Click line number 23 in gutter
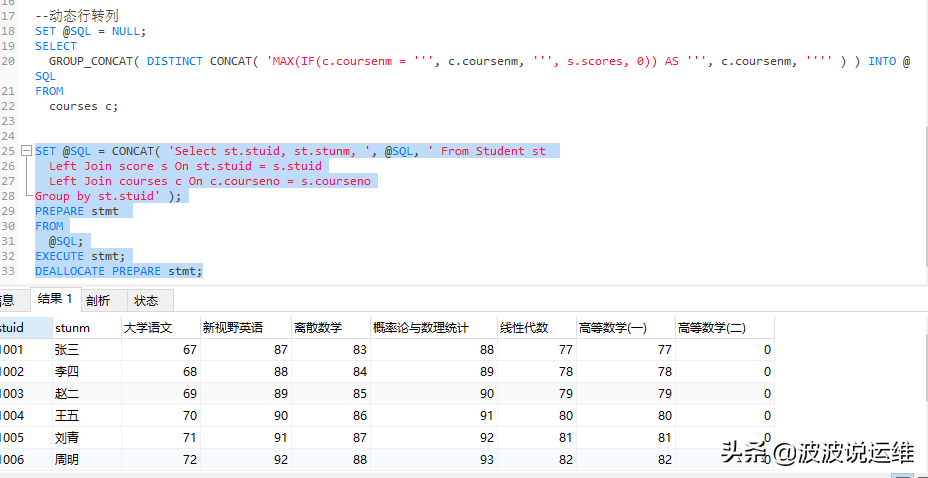Image resolution: width=928 pixels, height=478 pixels. [x=8, y=121]
